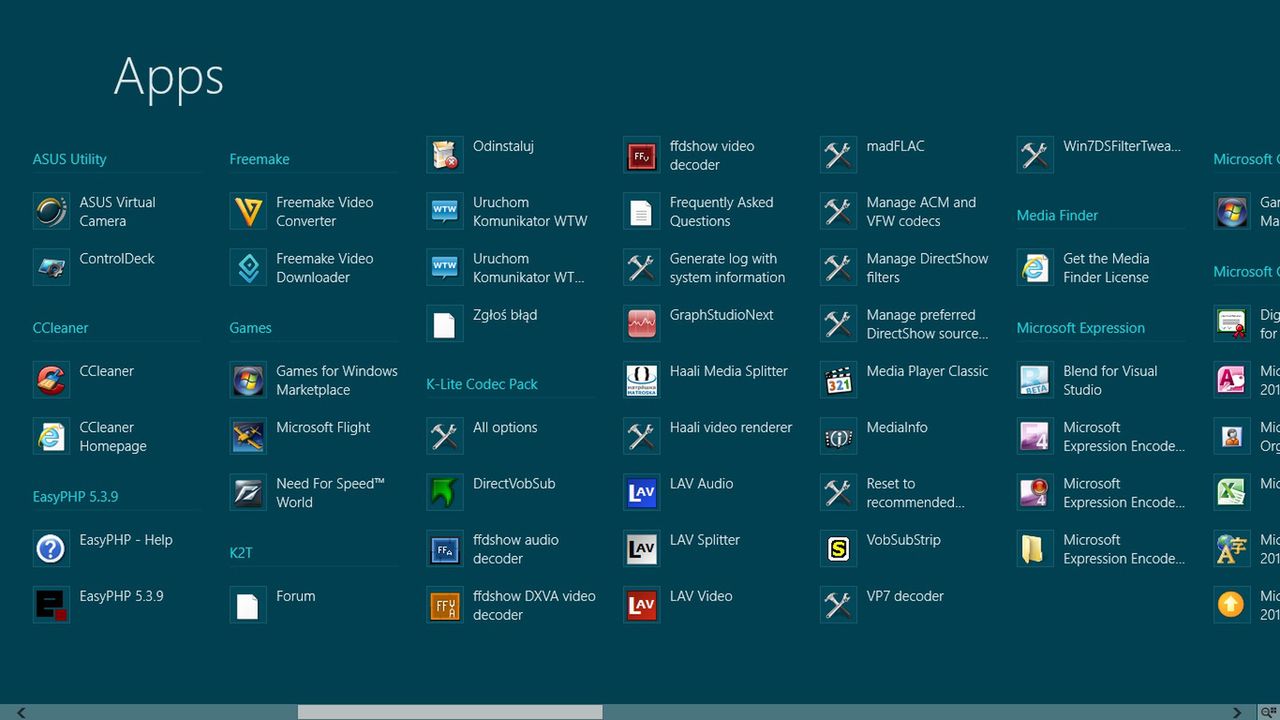
Task: Open CCleaner Homepage Internet Explorer icon
Action: click(x=51, y=436)
